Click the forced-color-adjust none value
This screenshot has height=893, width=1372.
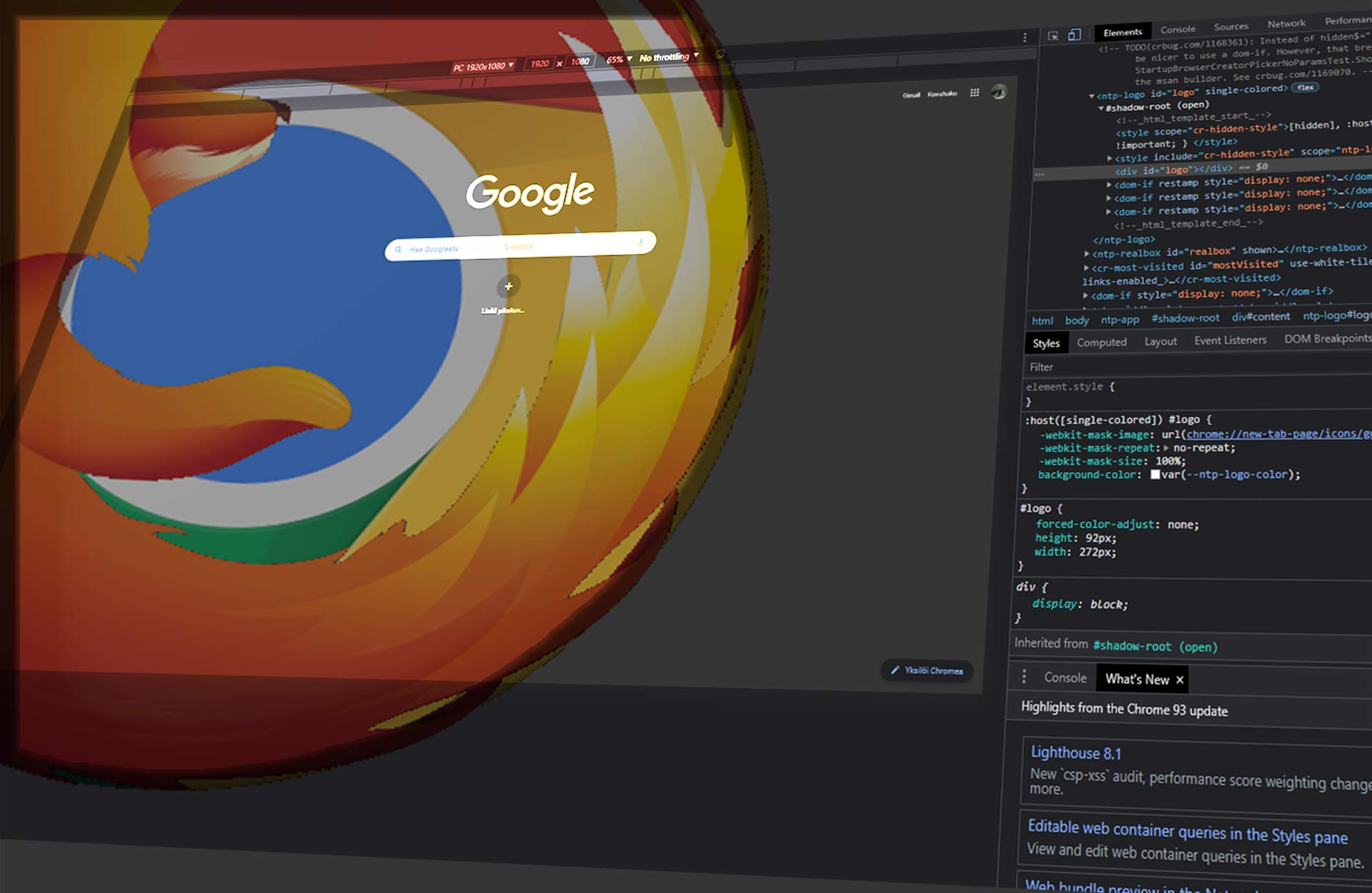coord(1183,524)
